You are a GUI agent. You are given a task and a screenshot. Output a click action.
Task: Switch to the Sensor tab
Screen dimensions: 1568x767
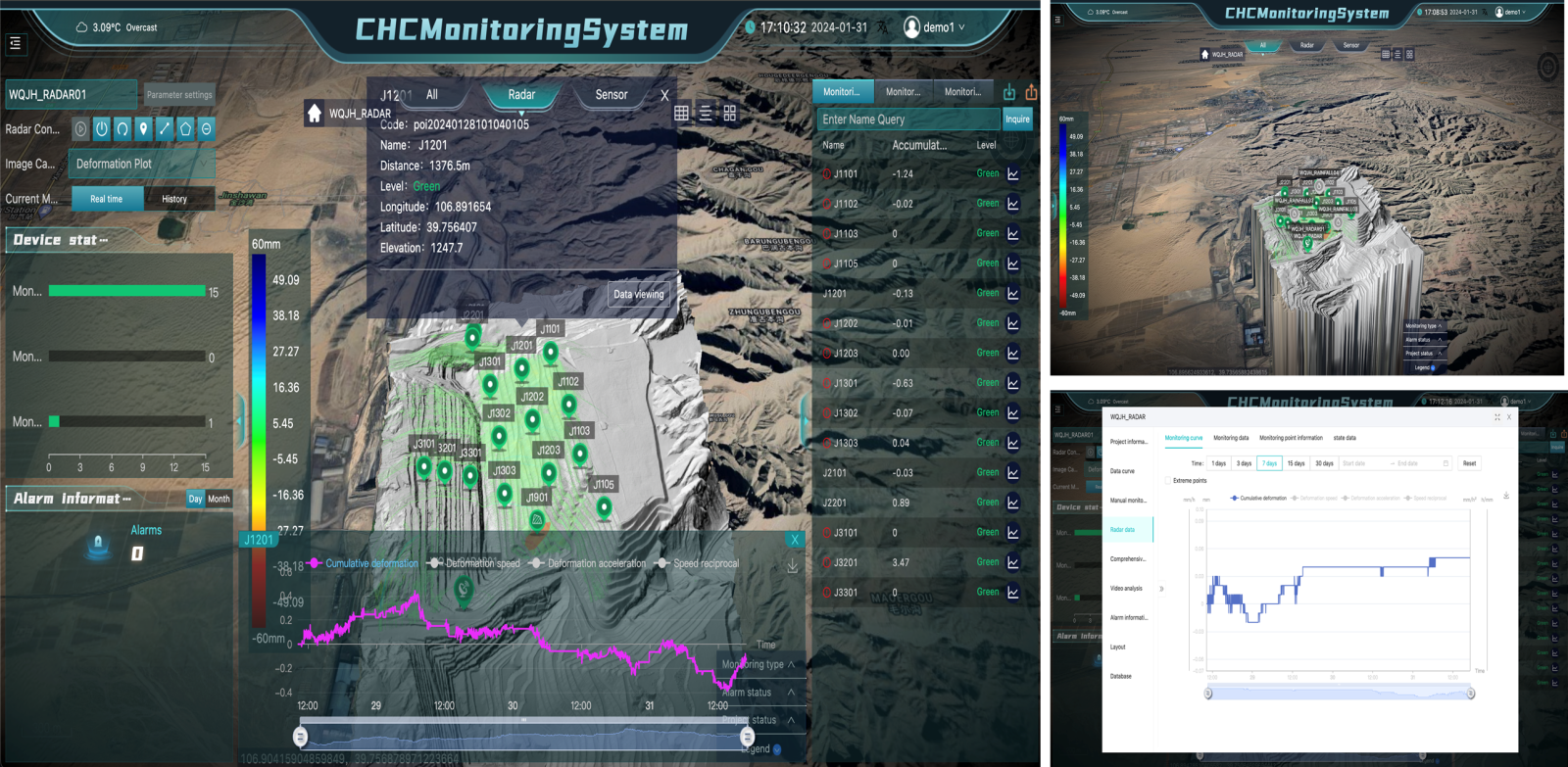[612, 95]
